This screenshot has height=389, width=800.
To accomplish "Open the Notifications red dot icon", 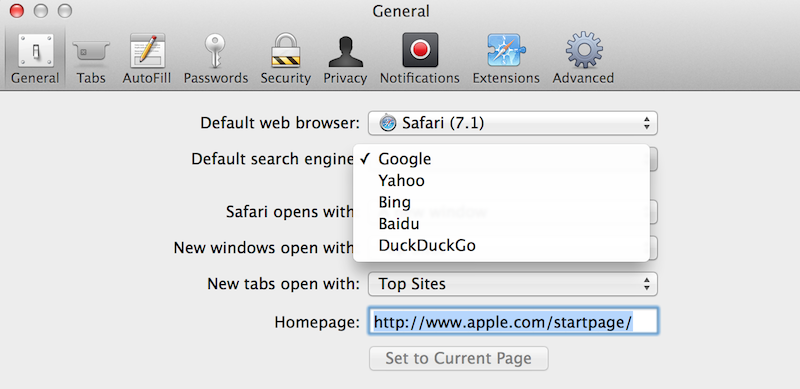I will [420, 50].
